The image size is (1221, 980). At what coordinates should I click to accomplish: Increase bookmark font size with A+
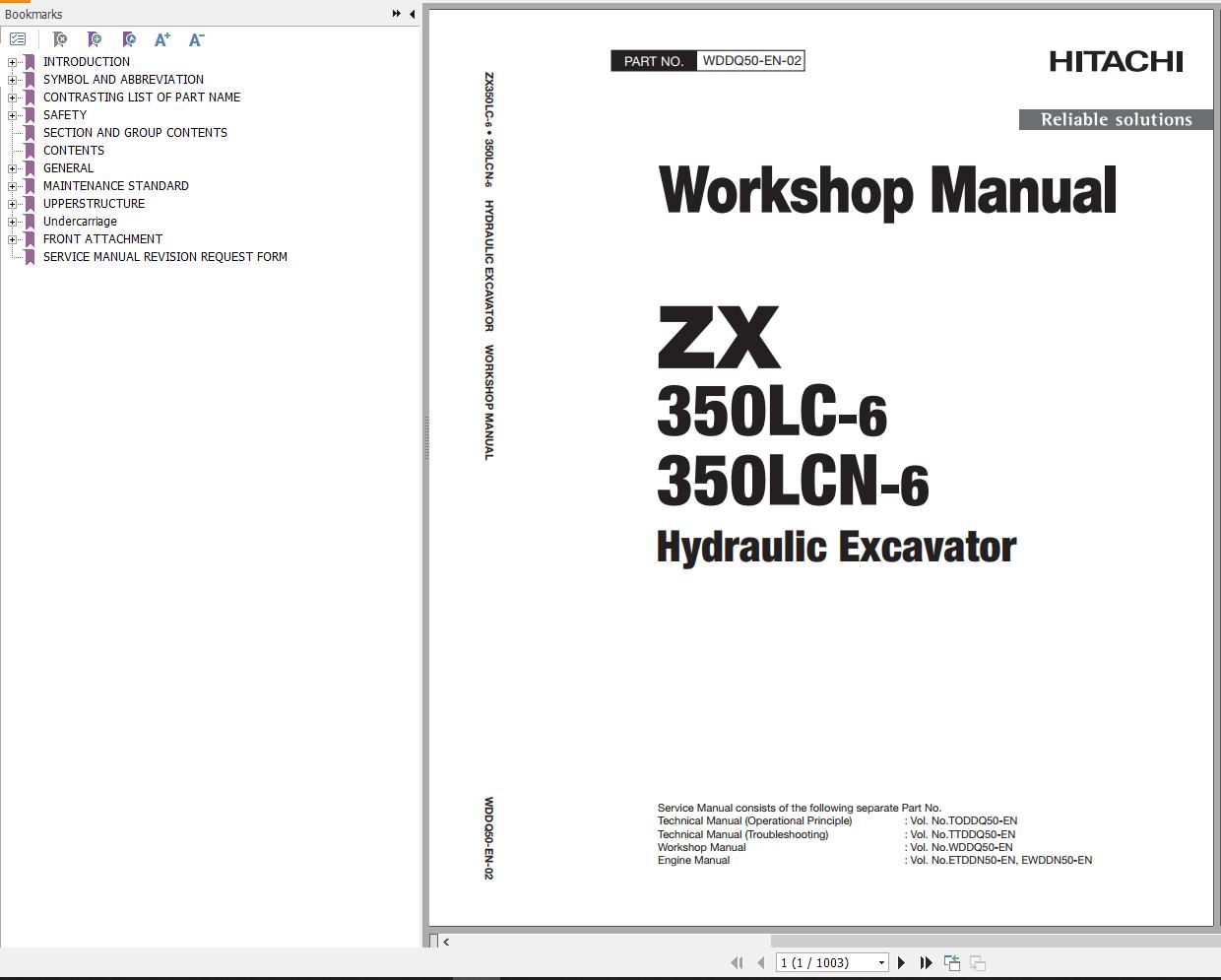coord(162,39)
